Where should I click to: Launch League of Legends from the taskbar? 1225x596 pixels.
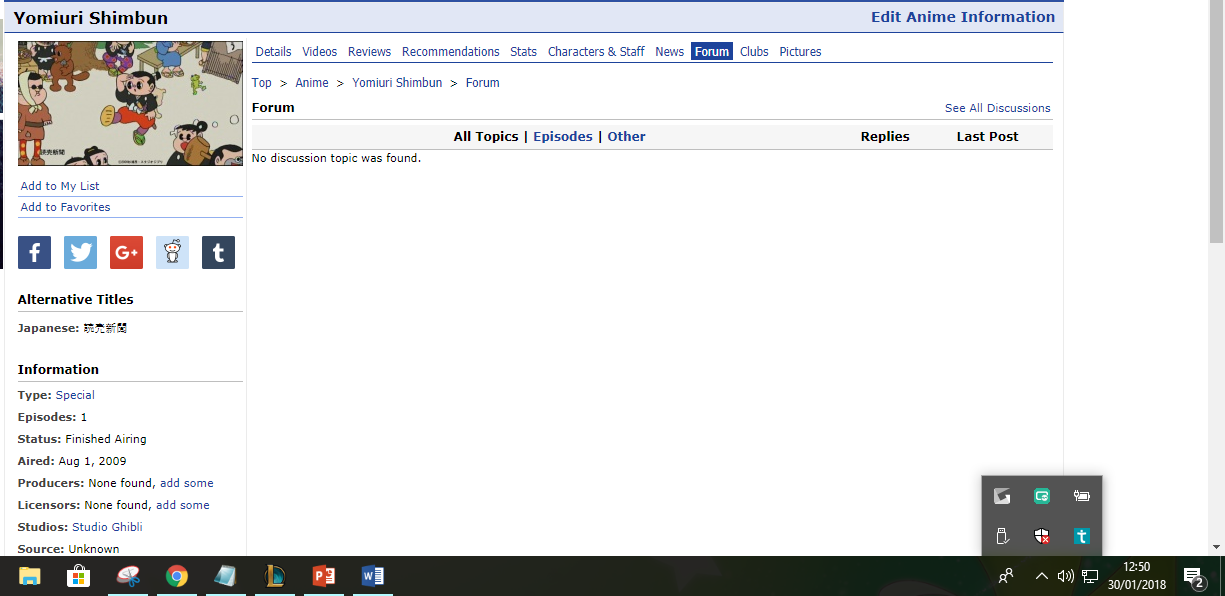tap(275, 576)
